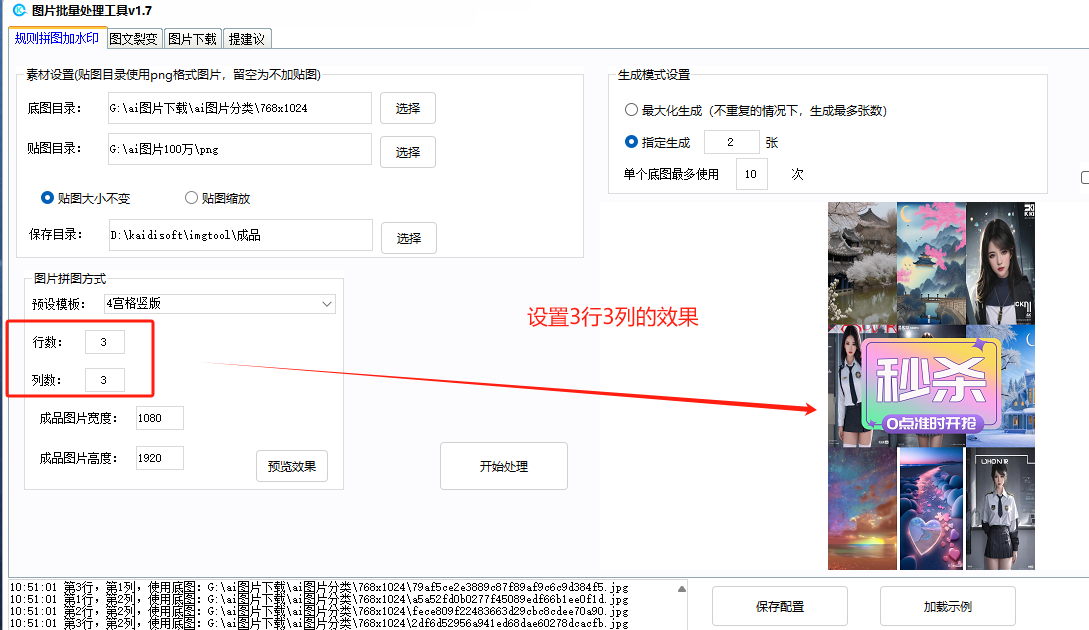Image resolution: width=1089 pixels, height=630 pixels.
Task: Click the app logo icon in title bar
Action: (x=20, y=10)
